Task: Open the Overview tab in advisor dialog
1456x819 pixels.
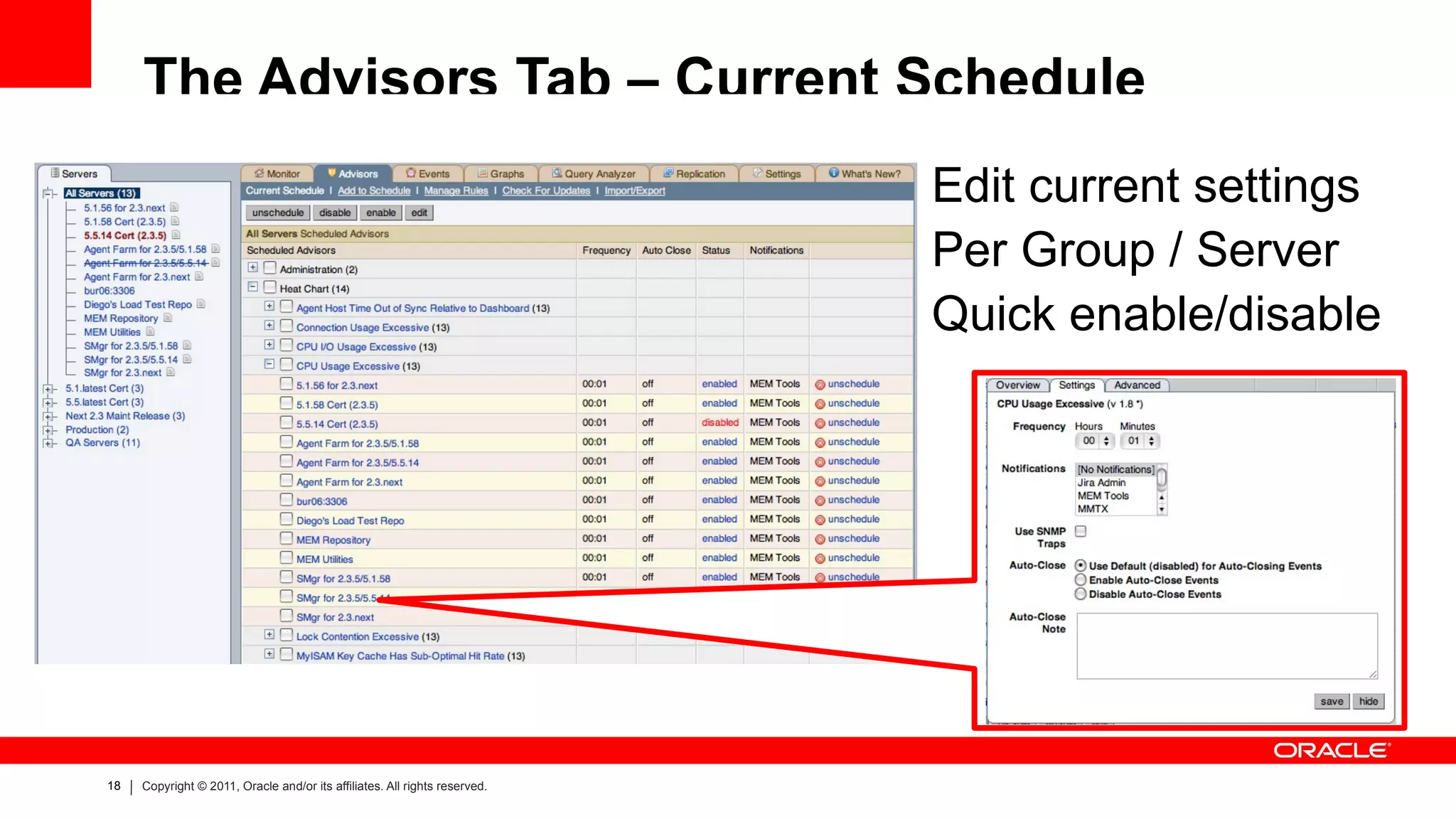Action: coord(1017,385)
